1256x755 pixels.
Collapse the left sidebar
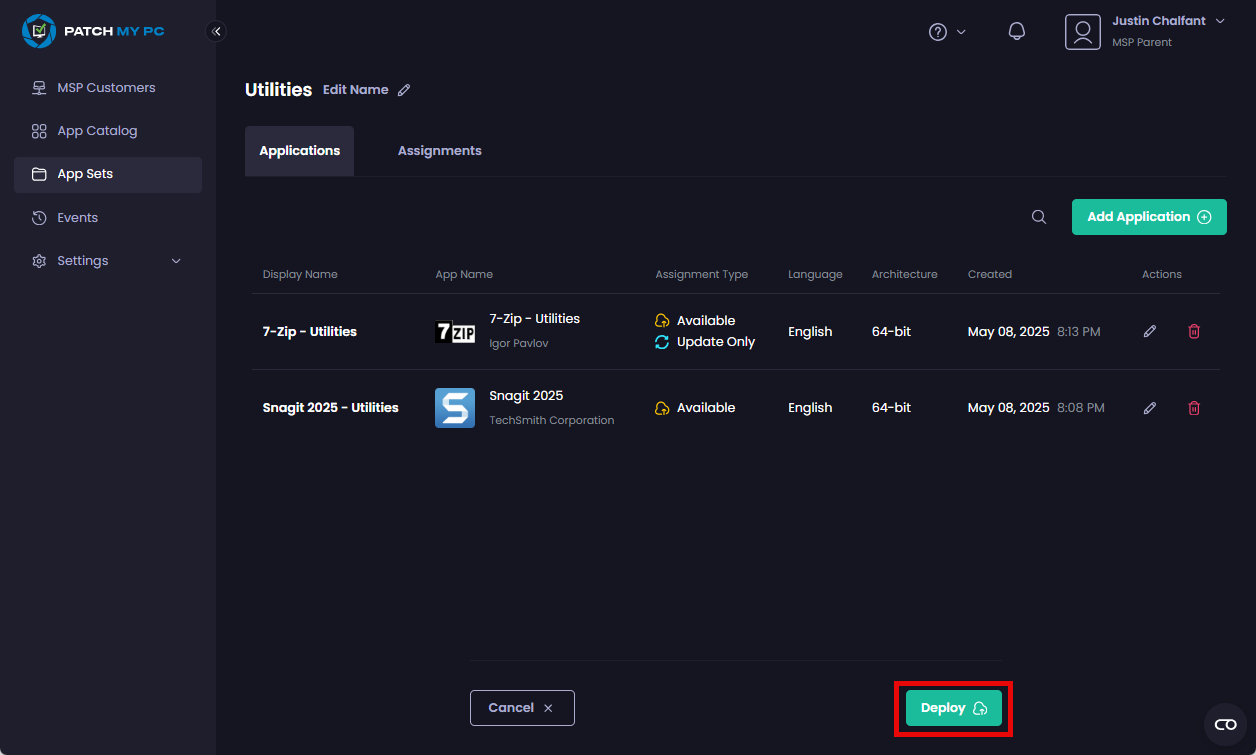tap(216, 31)
